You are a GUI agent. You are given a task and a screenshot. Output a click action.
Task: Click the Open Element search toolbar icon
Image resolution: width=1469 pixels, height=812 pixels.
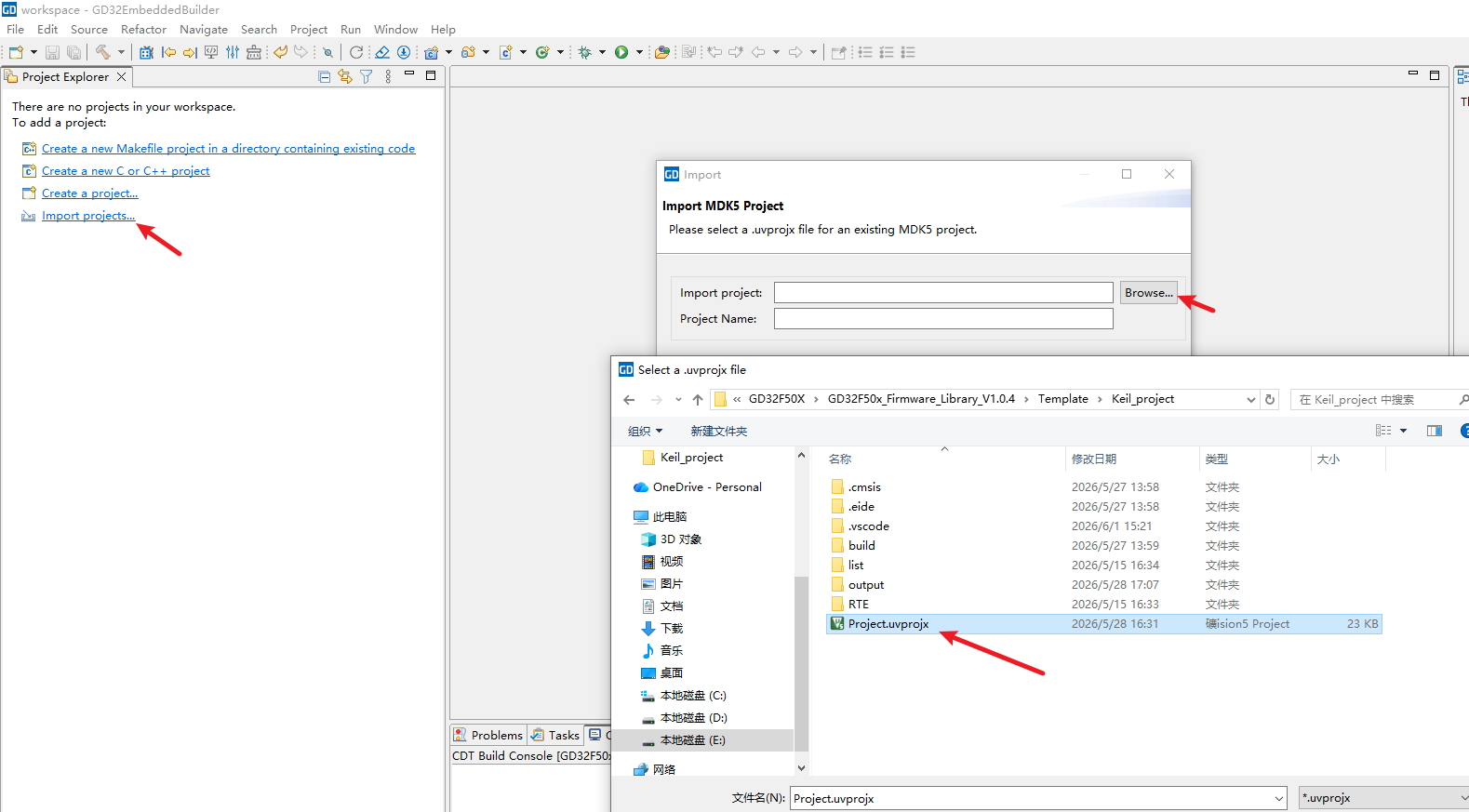point(327,52)
